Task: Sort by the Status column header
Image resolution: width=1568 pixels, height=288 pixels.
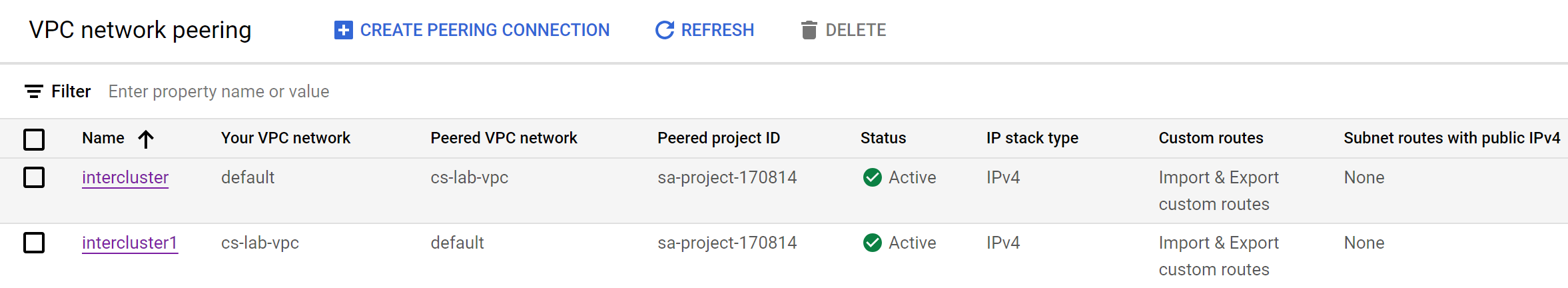Action: (883, 138)
